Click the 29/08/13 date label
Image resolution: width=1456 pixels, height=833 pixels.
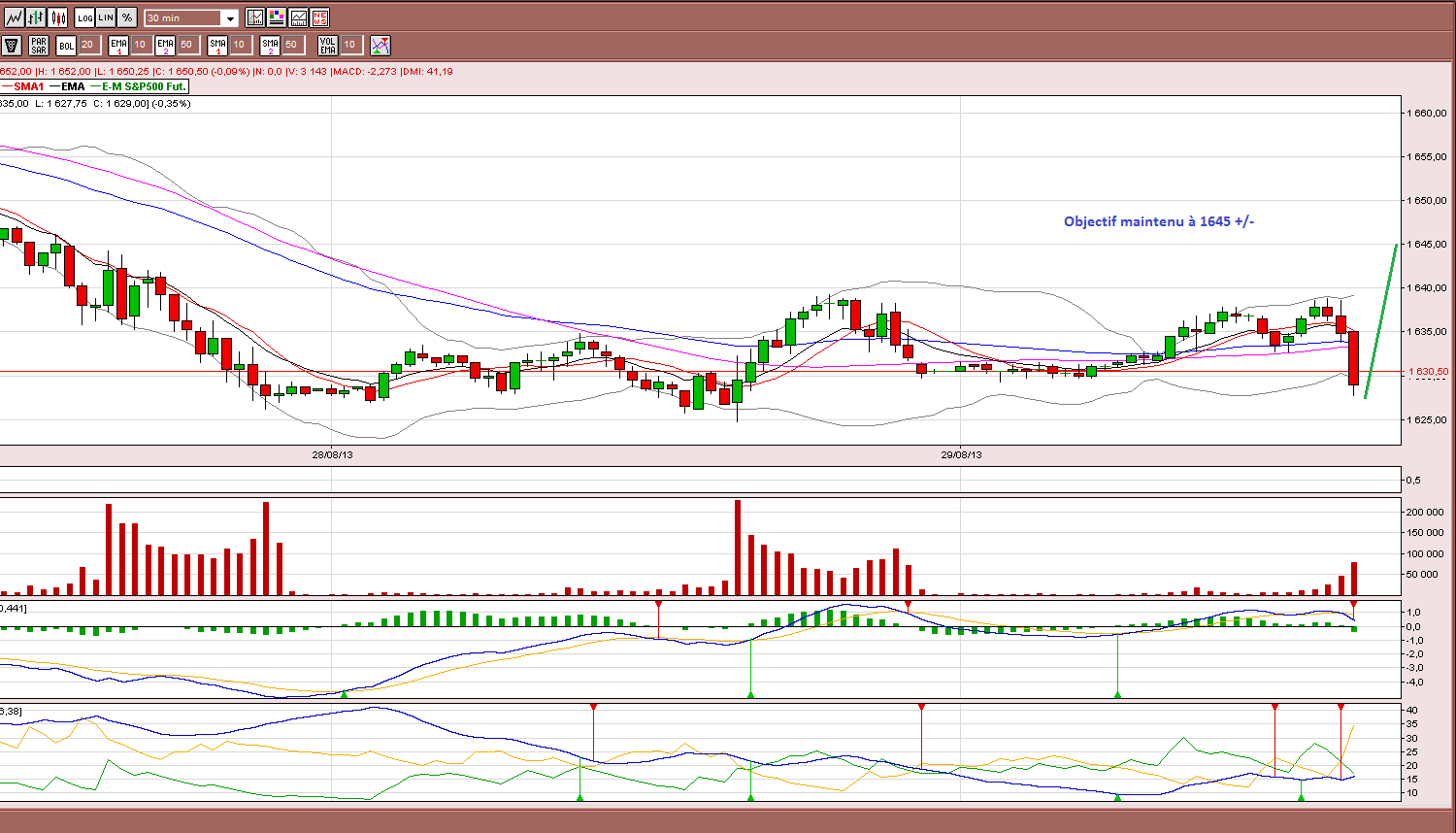point(961,454)
